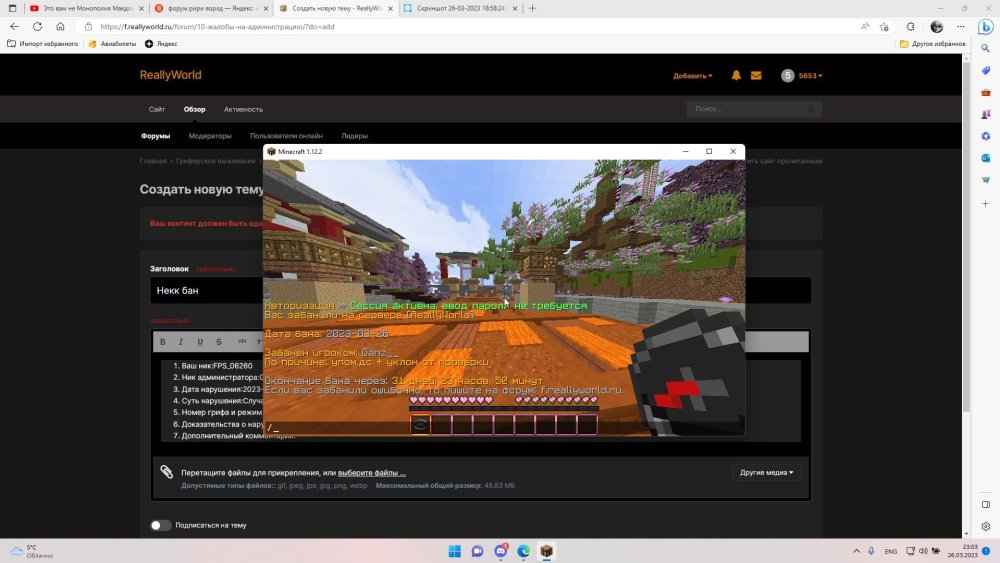Add an app to the Edge sidebar
Image resolution: width=1000 pixels, height=563 pixels.
pyautogui.click(x=986, y=203)
